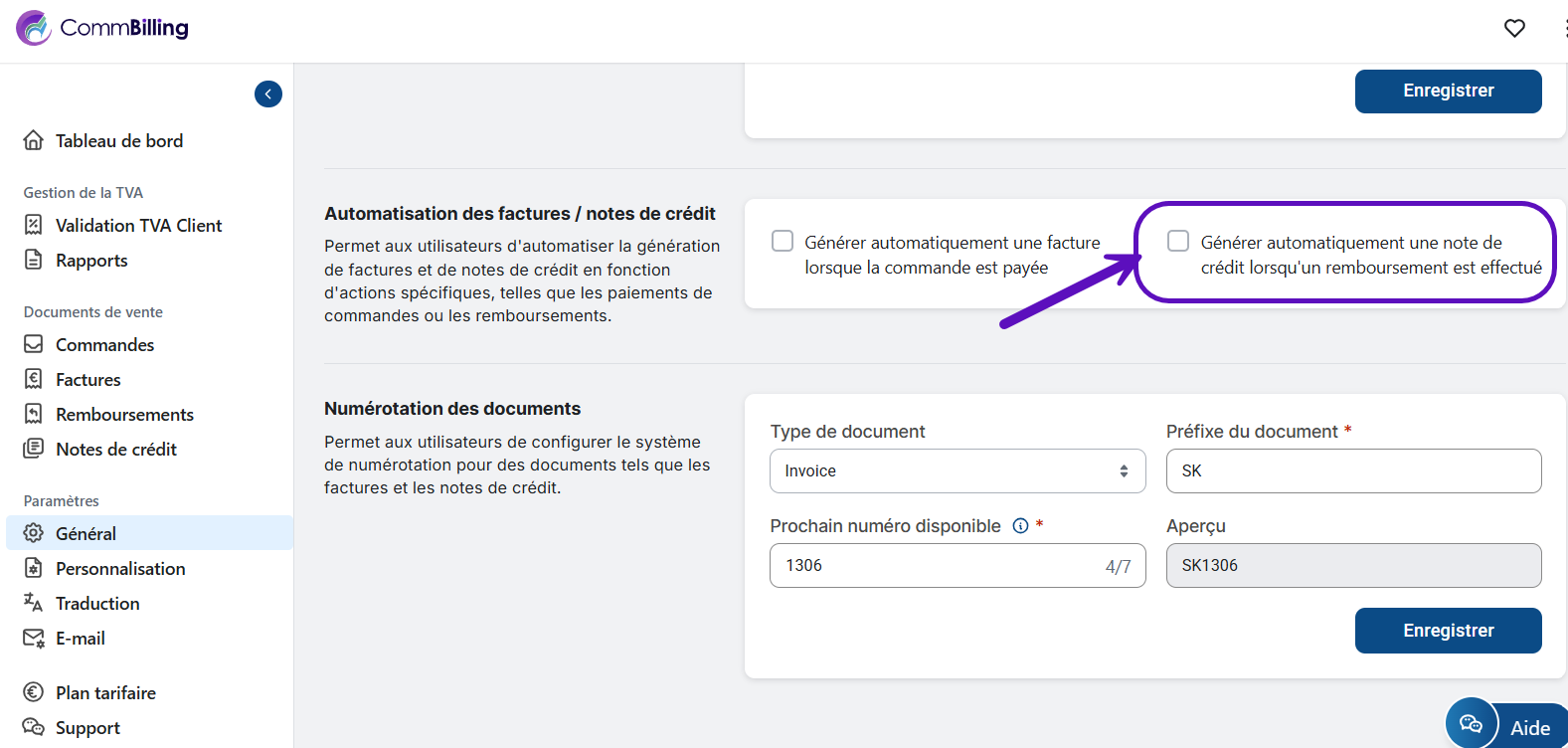This screenshot has height=748, width=1568.
Task: Click the Traduction language icon
Action: click(x=34, y=603)
